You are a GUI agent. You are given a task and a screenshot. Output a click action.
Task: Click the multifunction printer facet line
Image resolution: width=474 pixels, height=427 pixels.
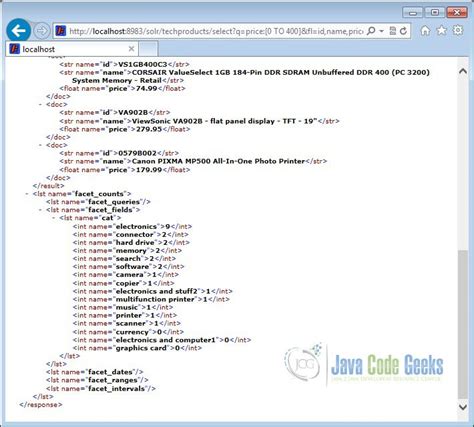tap(151, 299)
